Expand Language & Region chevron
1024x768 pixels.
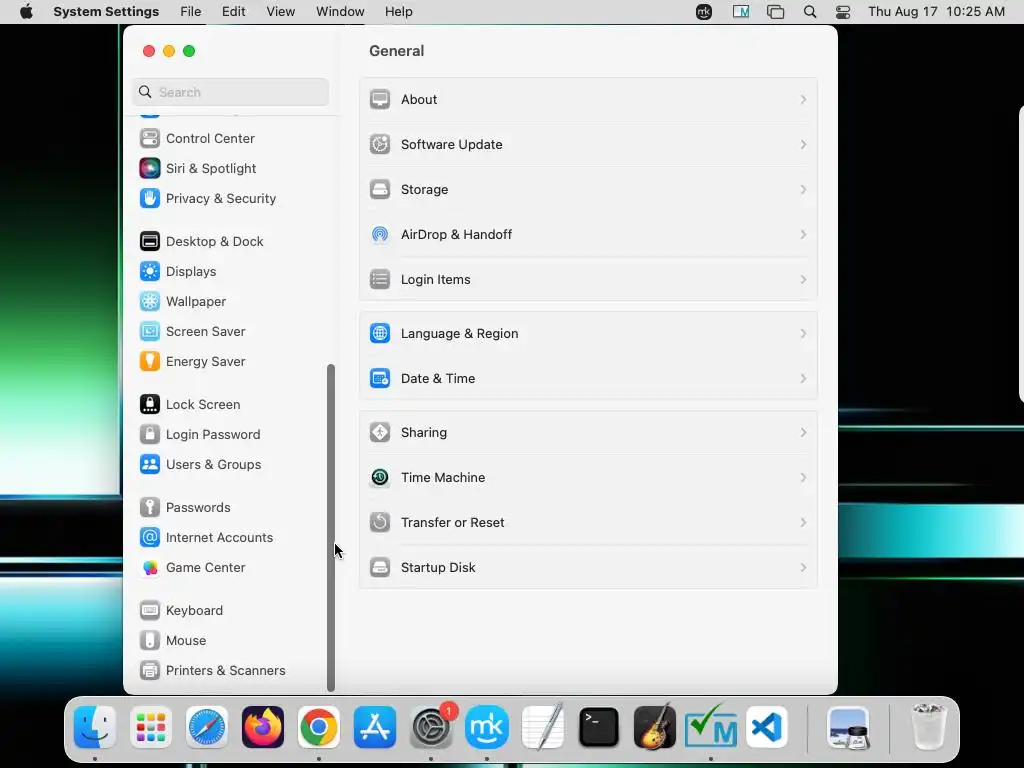click(x=803, y=334)
